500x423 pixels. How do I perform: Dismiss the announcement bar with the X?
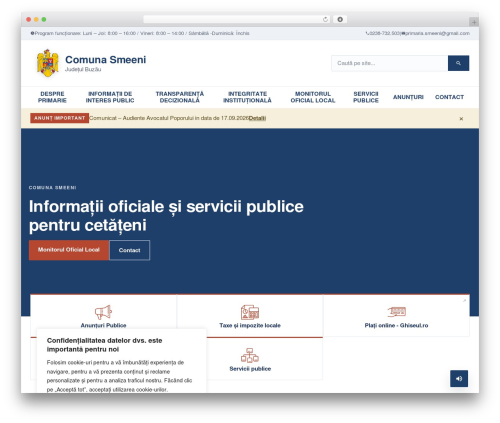[461, 119]
